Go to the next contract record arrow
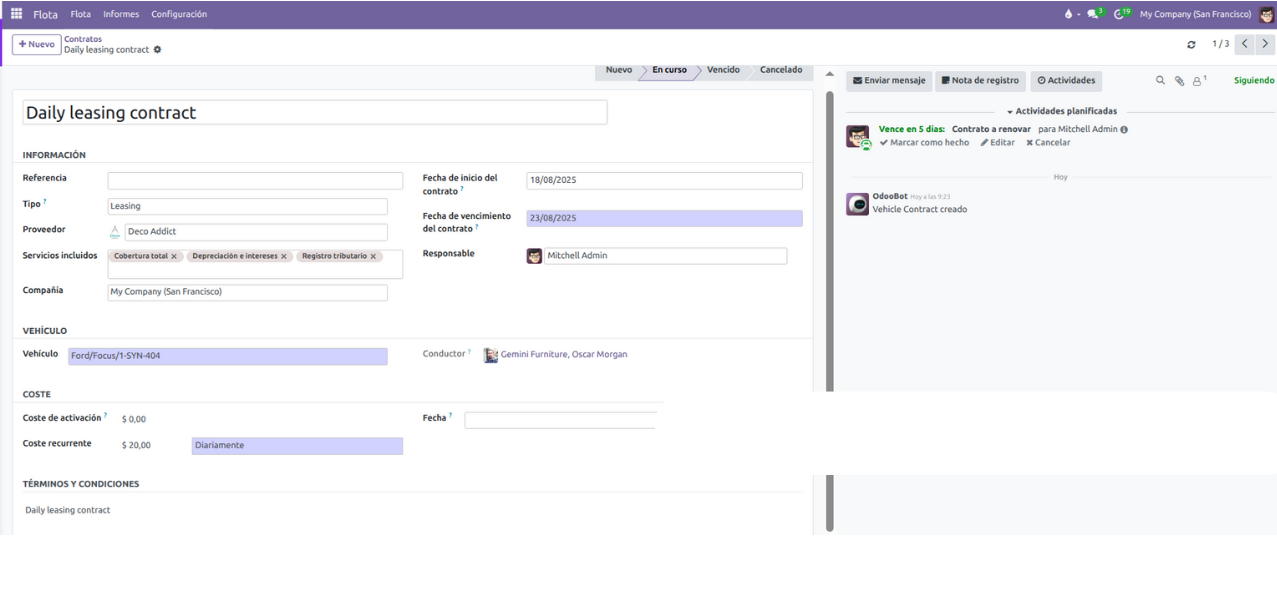Image resolution: width=1277 pixels, height=608 pixels. pos(1265,44)
